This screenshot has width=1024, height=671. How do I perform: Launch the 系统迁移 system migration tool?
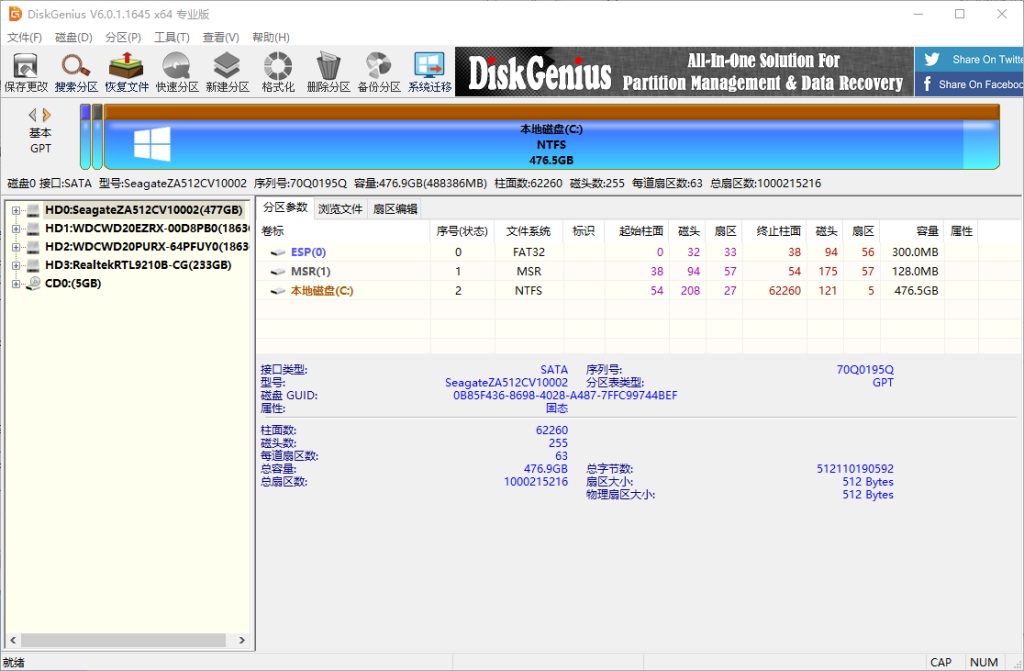(430, 72)
